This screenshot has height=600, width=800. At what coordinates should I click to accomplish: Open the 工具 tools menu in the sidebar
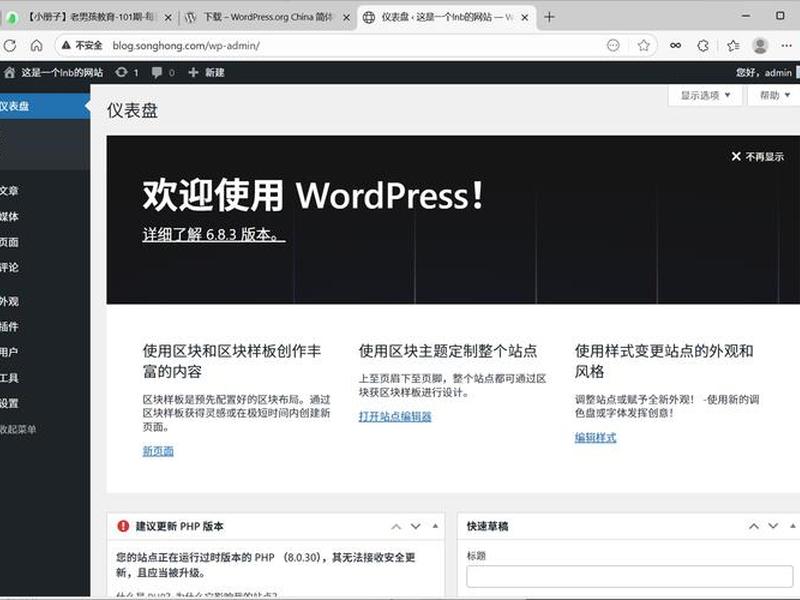pyautogui.click(x=43, y=378)
